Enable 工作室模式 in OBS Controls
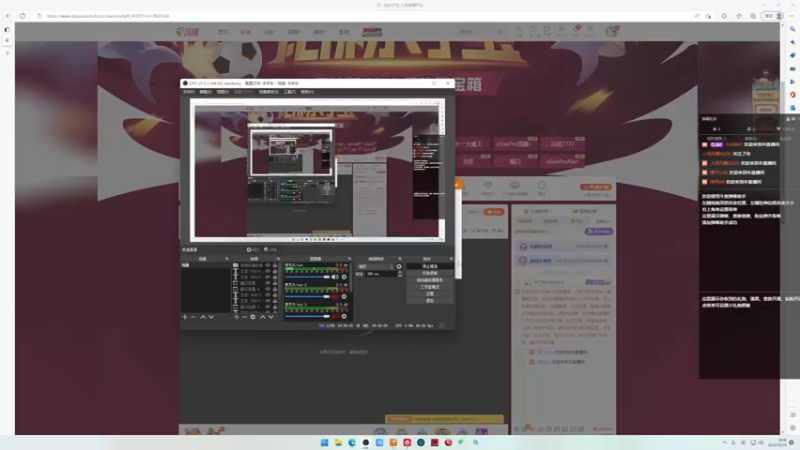Viewport: 800px width, 450px height. point(430,287)
